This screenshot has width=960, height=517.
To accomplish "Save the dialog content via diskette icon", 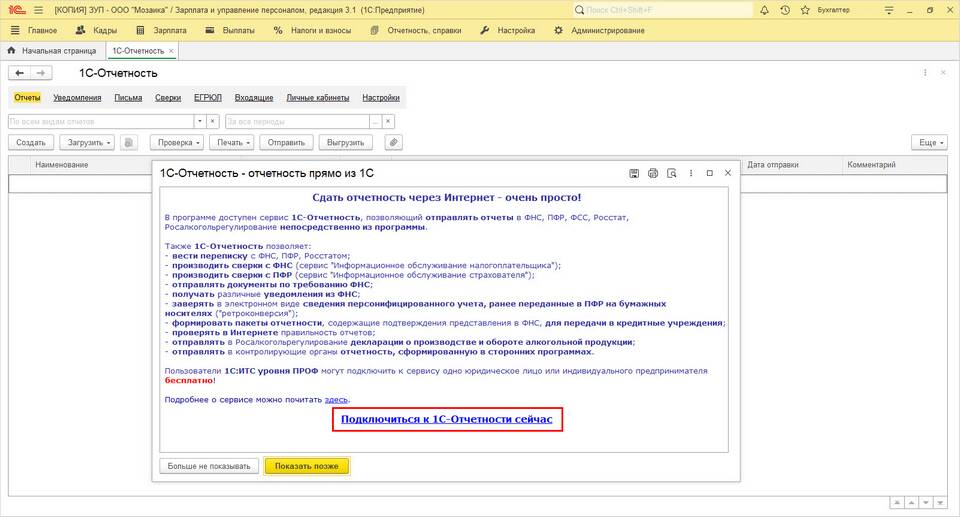I will tap(634, 173).
